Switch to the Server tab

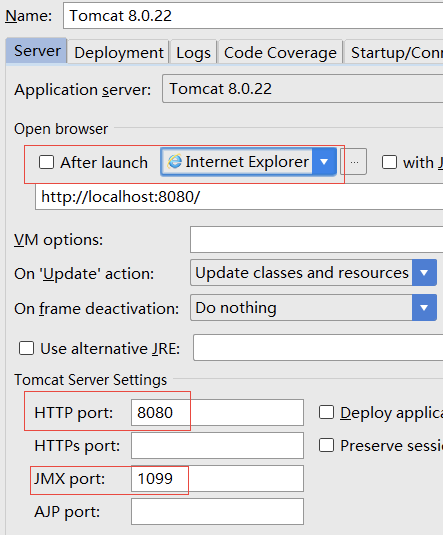(37, 51)
